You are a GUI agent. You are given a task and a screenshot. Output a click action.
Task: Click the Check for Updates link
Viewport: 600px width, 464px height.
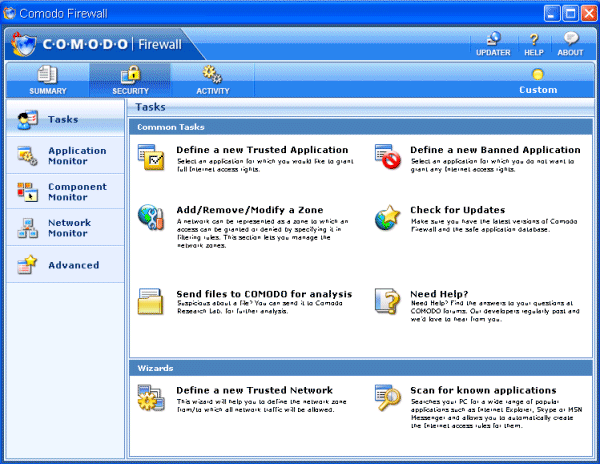[458, 210]
